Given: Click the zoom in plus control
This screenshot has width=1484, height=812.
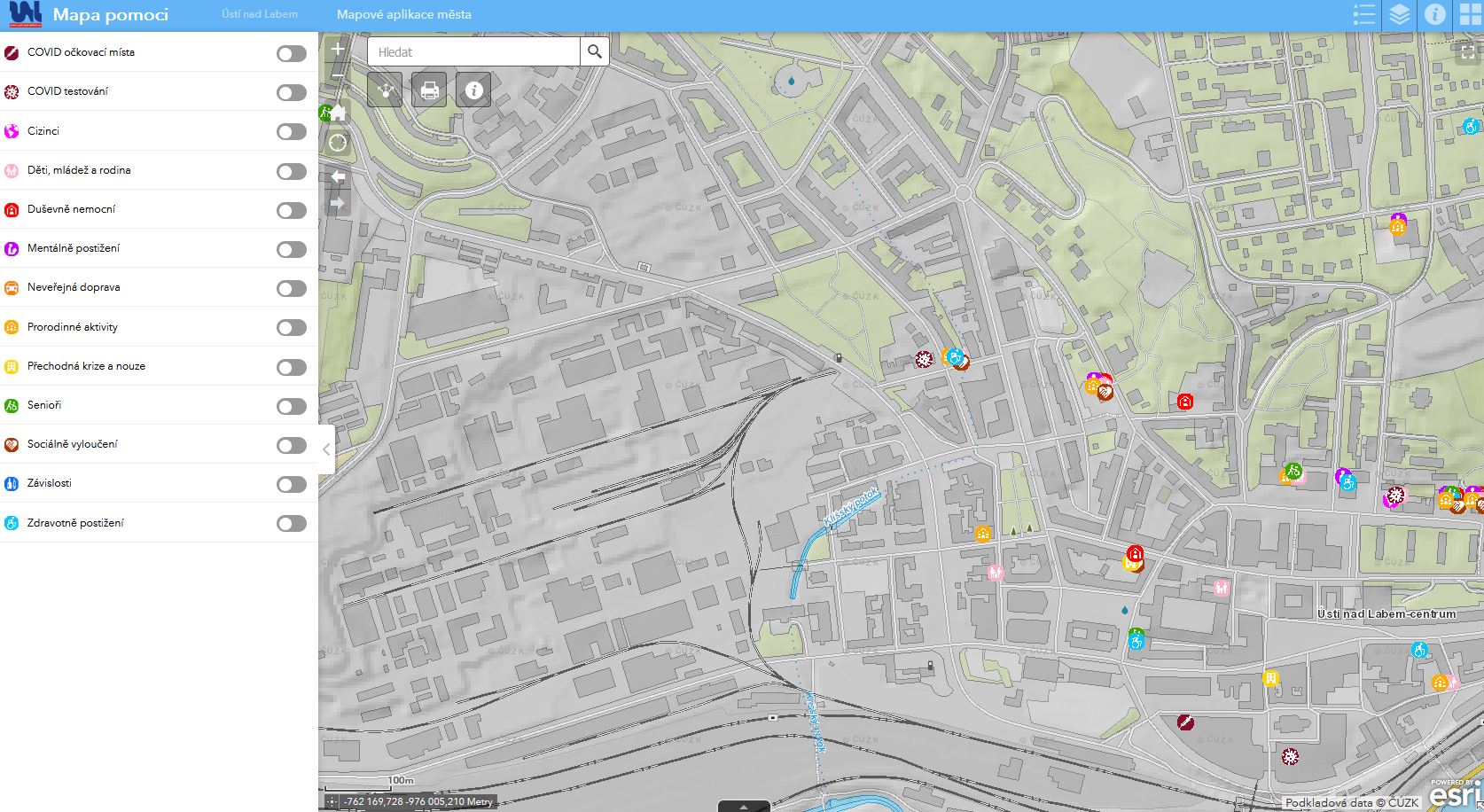Looking at the screenshot, I should (337, 50).
